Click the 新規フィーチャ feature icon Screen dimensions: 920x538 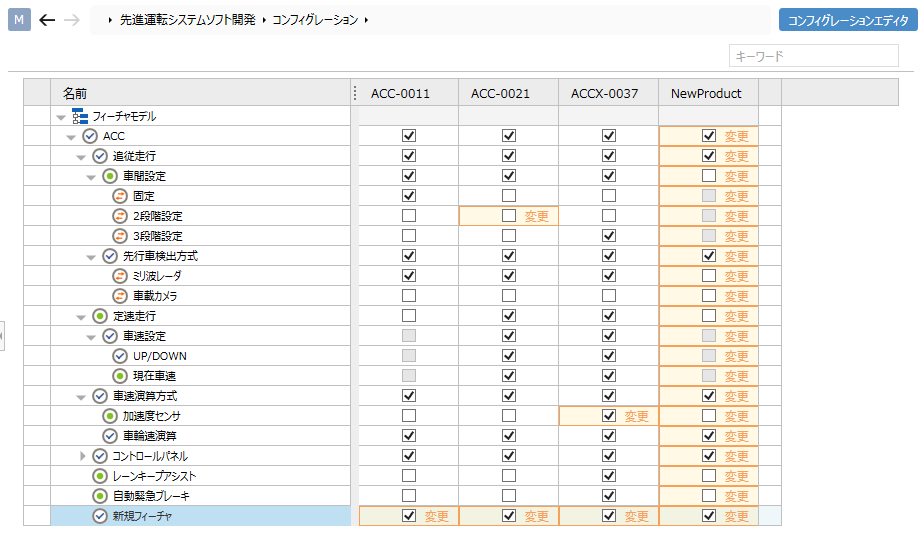tap(100, 516)
